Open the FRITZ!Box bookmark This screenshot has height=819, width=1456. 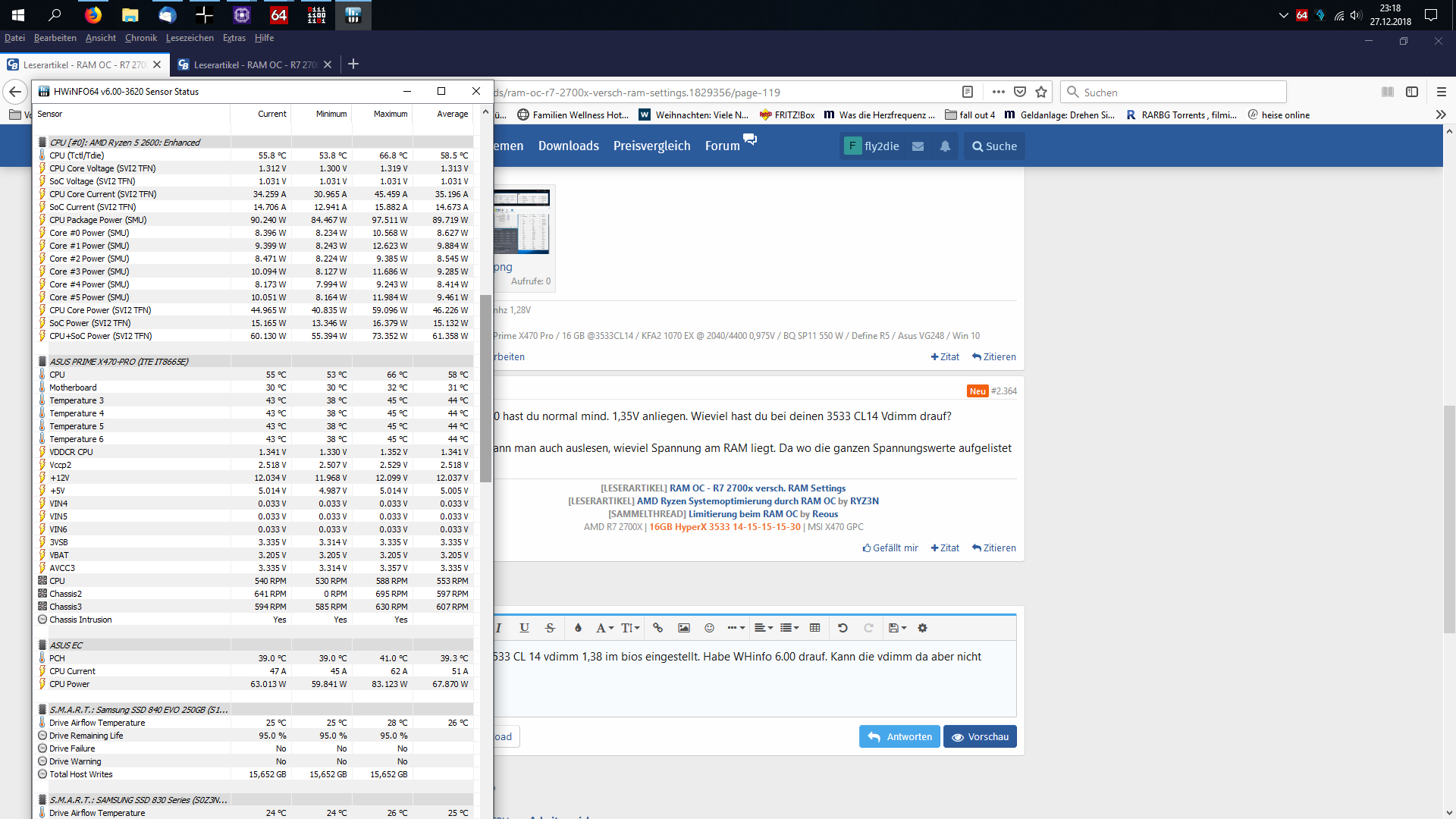tap(787, 115)
